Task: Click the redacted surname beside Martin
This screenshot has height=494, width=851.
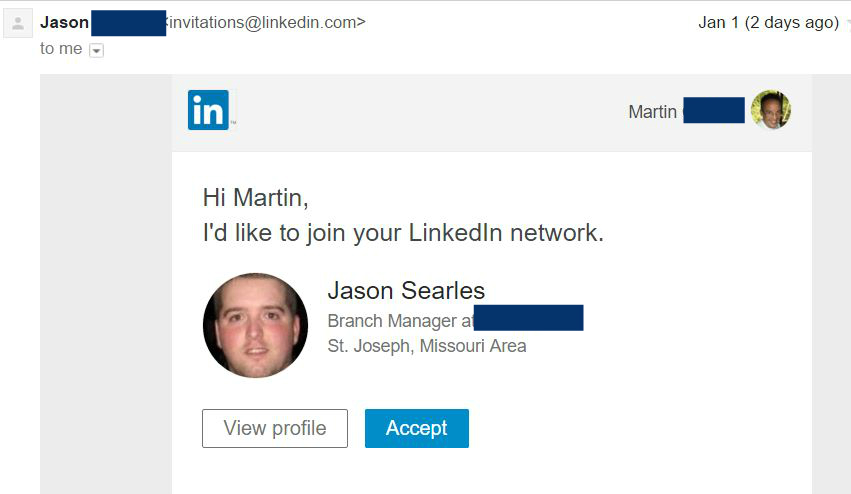Action: (713, 110)
